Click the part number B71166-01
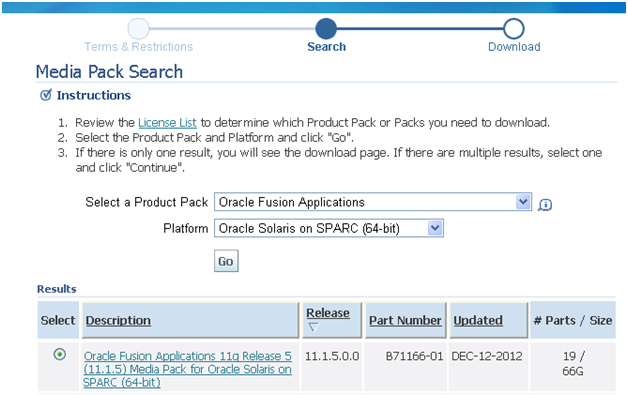Image resolution: width=628 pixels, height=396 pixels. click(x=415, y=356)
